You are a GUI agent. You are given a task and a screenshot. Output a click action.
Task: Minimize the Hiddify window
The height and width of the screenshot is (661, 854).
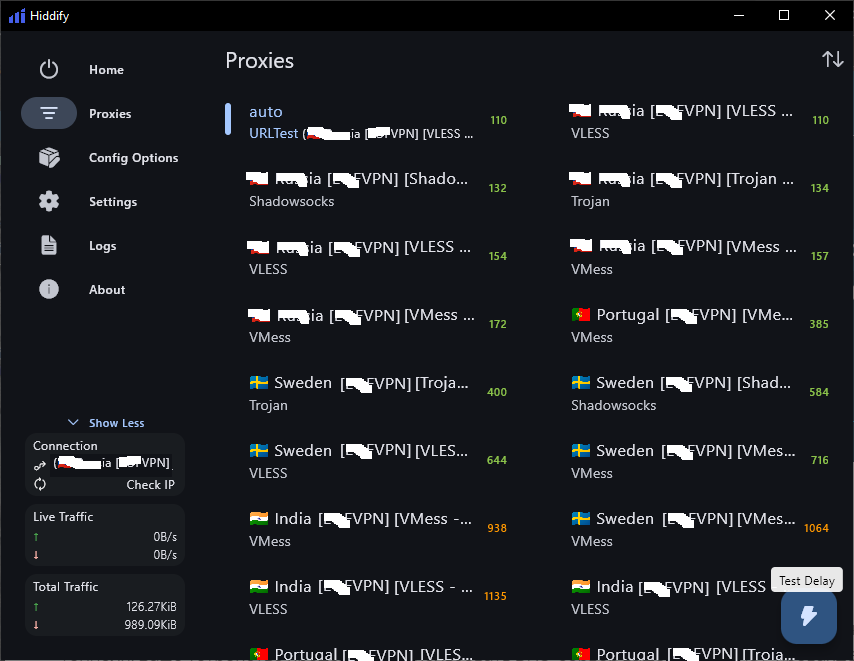[x=739, y=15]
